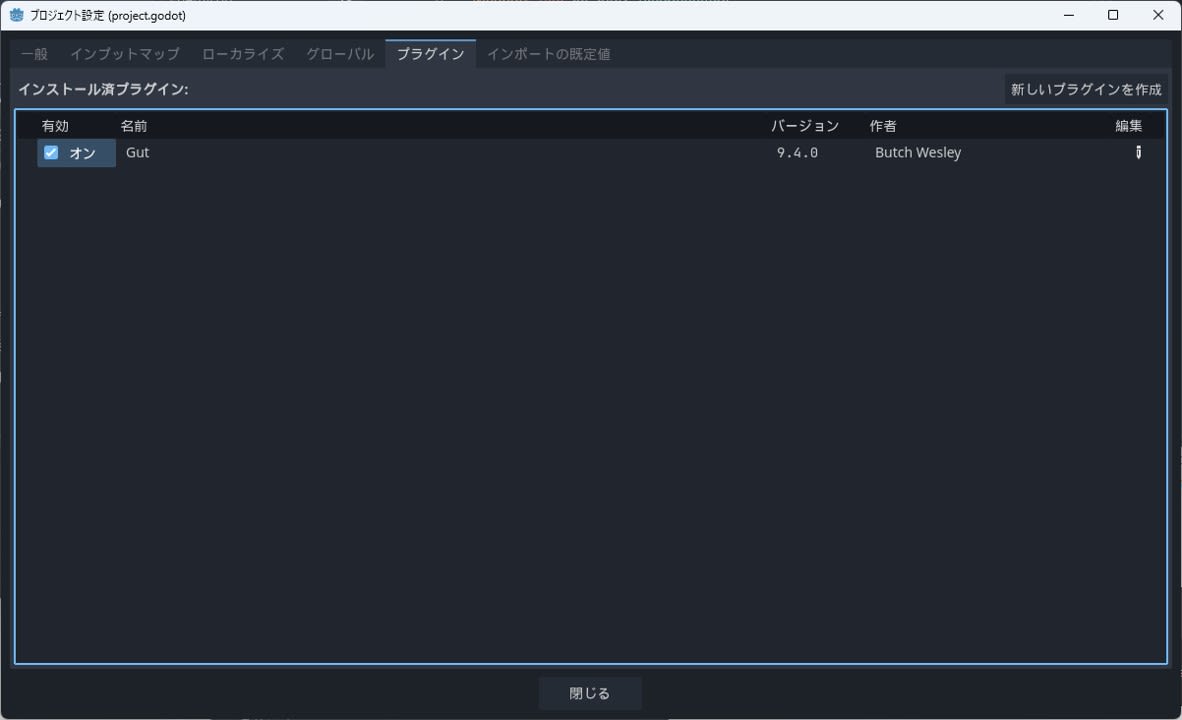Select the プラグイン tab

pyautogui.click(x=430, y=54)
